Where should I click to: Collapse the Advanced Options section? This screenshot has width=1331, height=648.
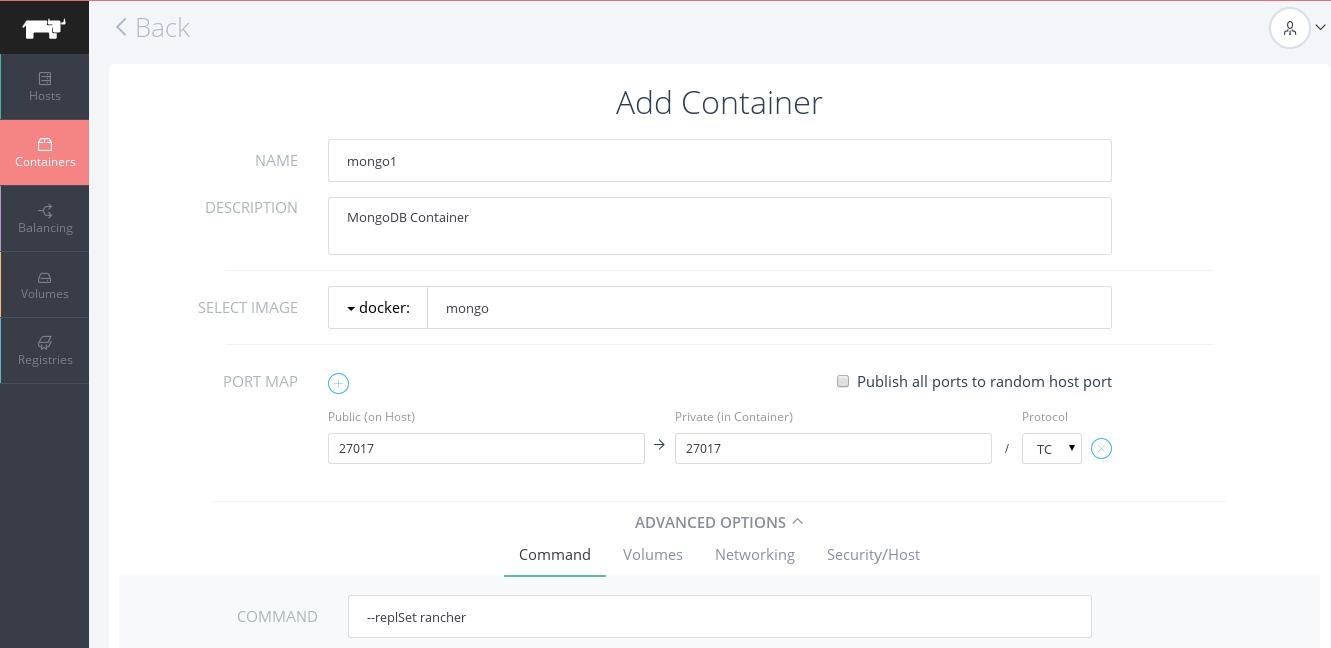pos(718,522)
